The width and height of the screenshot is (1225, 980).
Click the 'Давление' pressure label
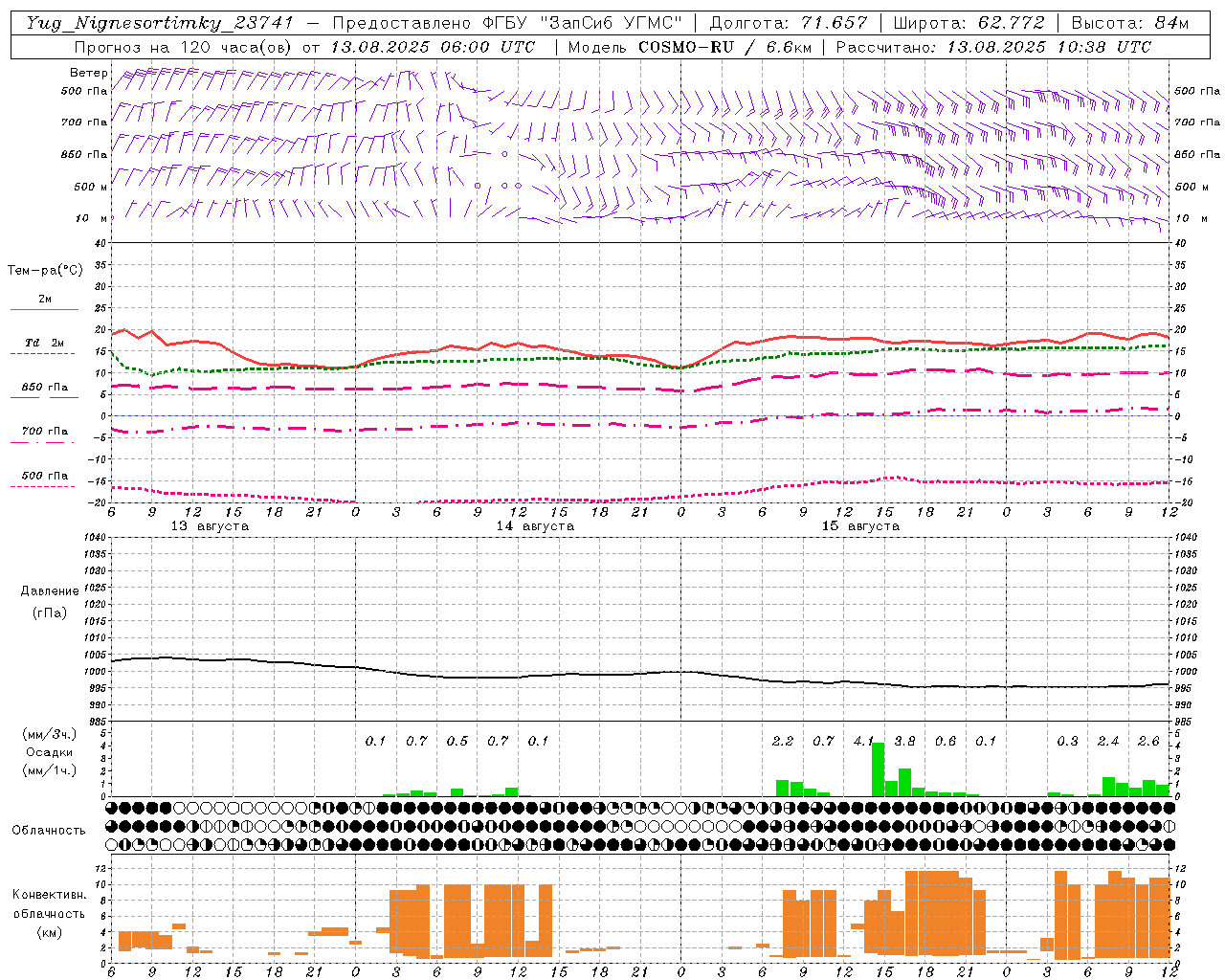[50, 591]
